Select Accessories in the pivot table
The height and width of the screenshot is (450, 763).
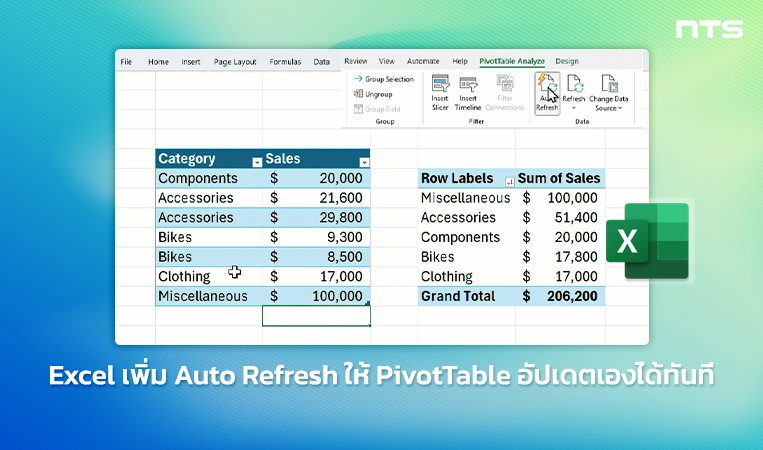pyautogui.click(x=466, y=217)
